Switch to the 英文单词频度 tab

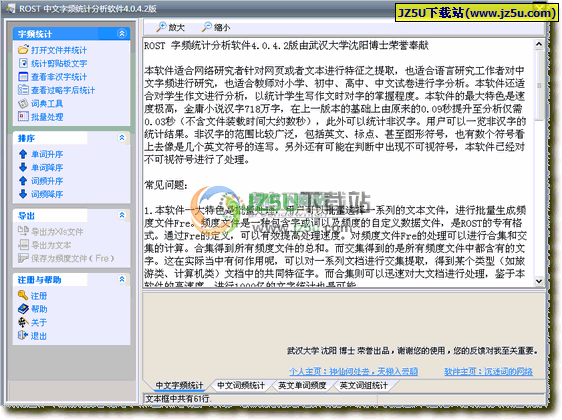(x=302, y=386)
